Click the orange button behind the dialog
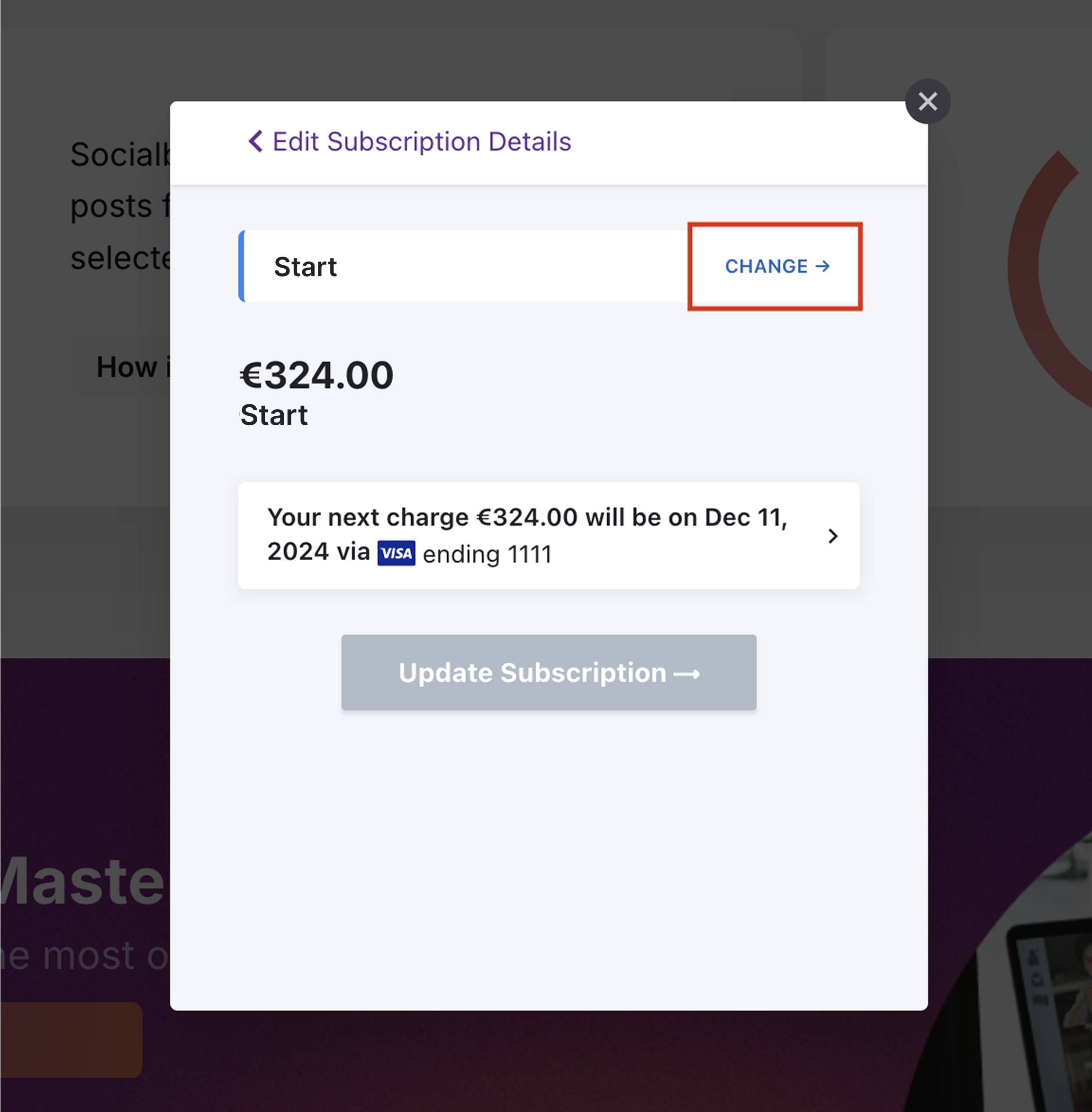 tap(71, 1039)
